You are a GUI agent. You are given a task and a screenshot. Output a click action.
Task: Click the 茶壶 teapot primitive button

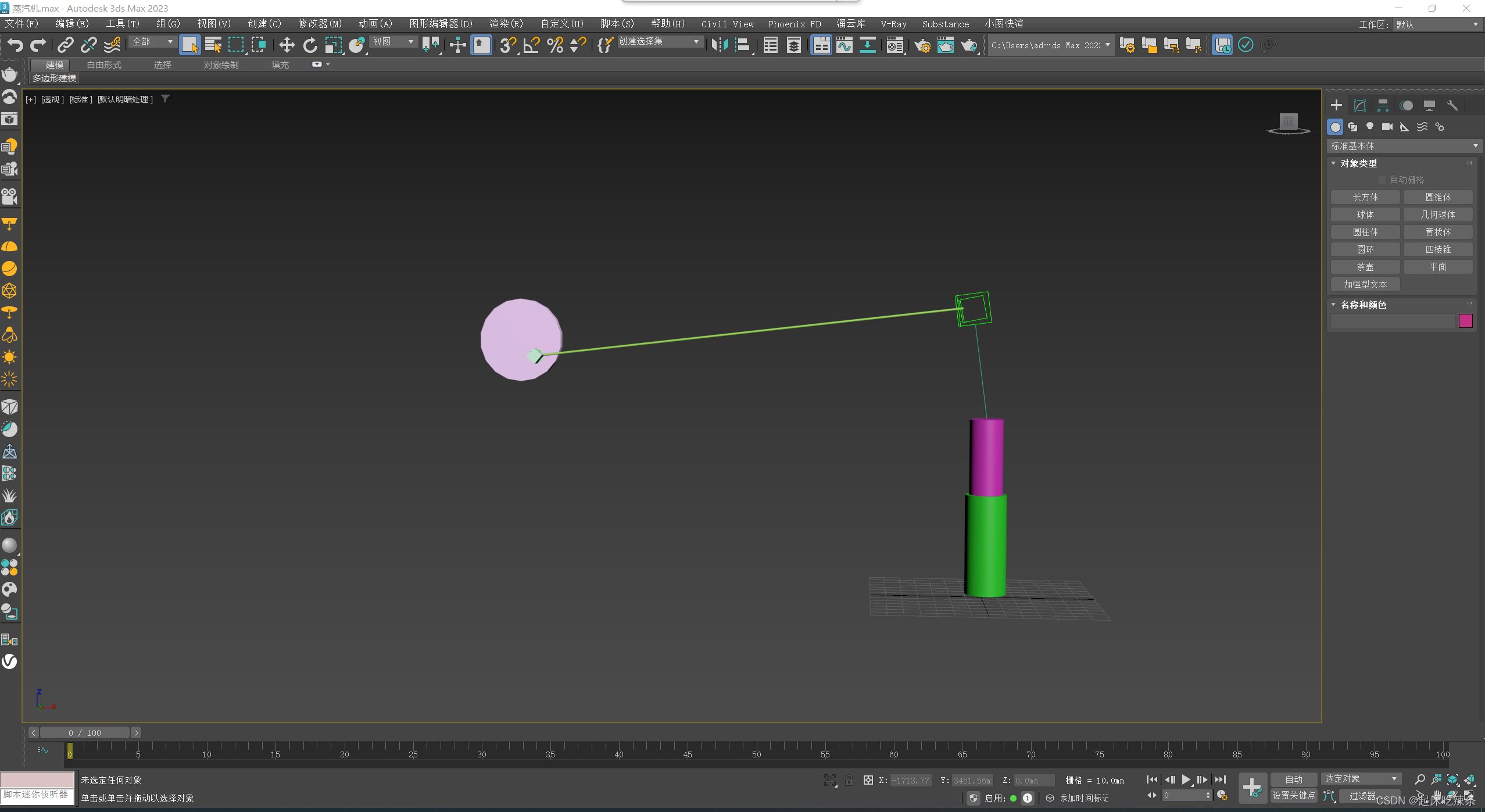point(1365,267)
